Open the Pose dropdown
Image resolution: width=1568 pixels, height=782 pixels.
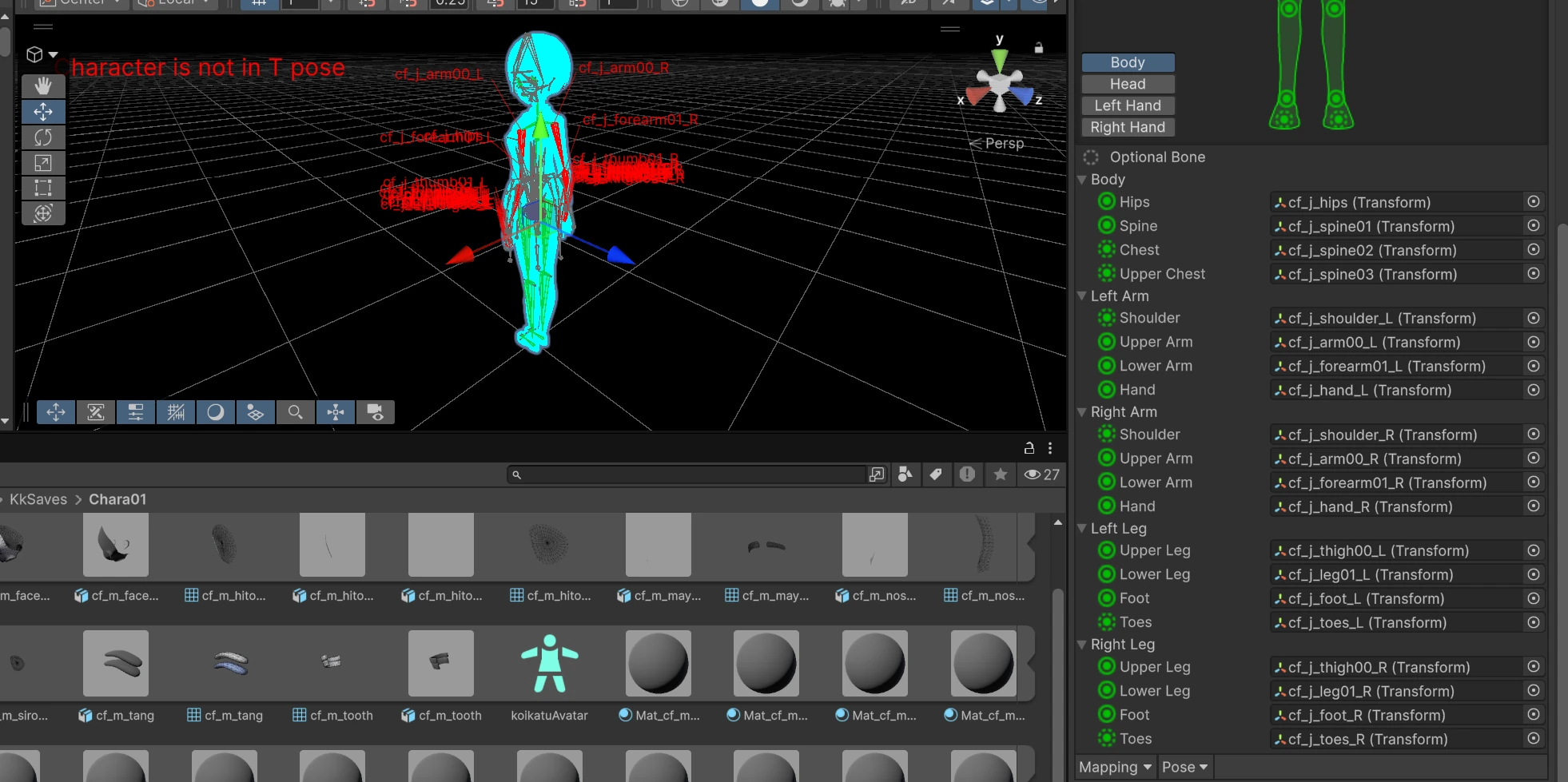1184,767
